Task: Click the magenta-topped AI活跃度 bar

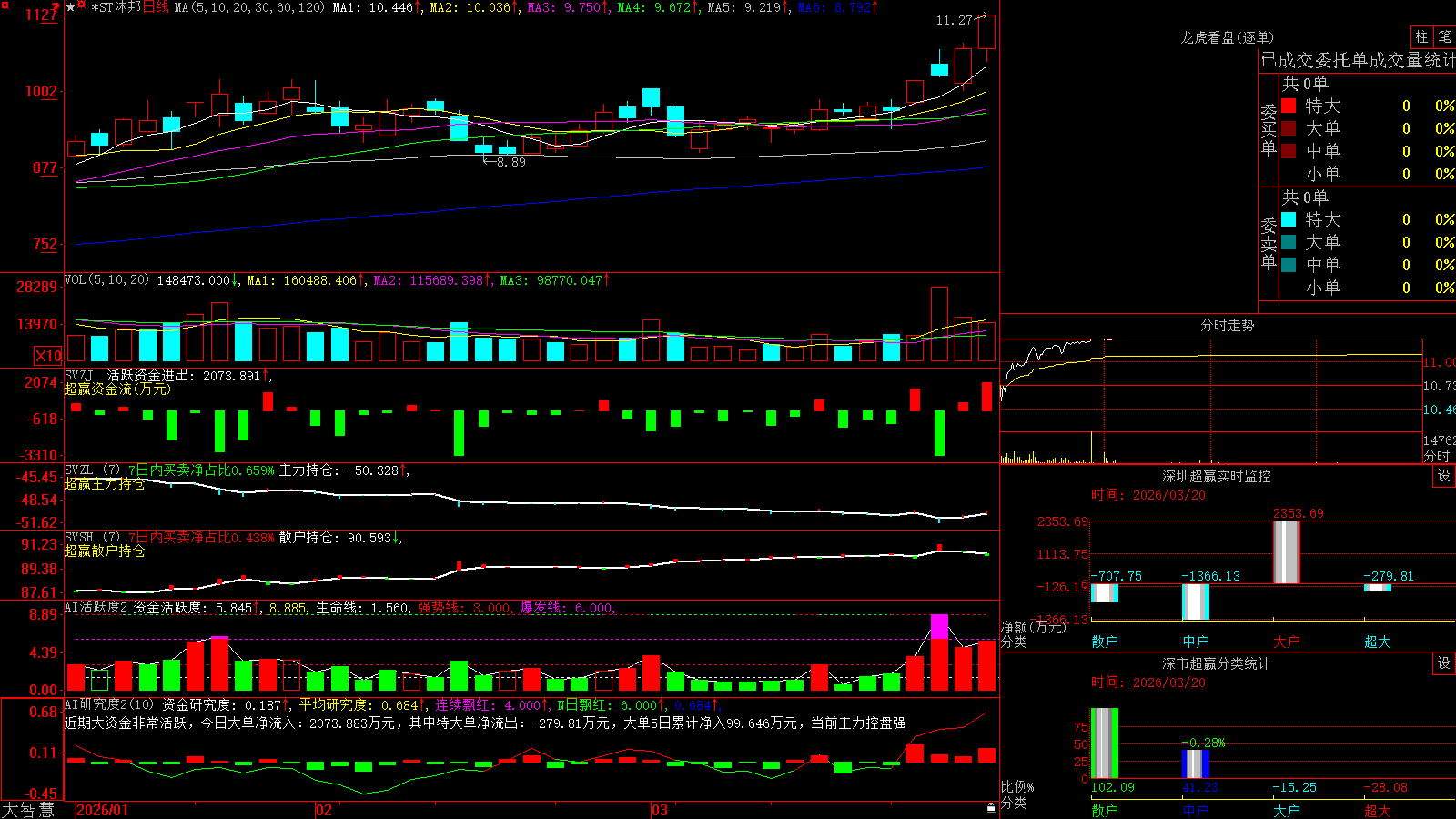Action: coord(939,652)
